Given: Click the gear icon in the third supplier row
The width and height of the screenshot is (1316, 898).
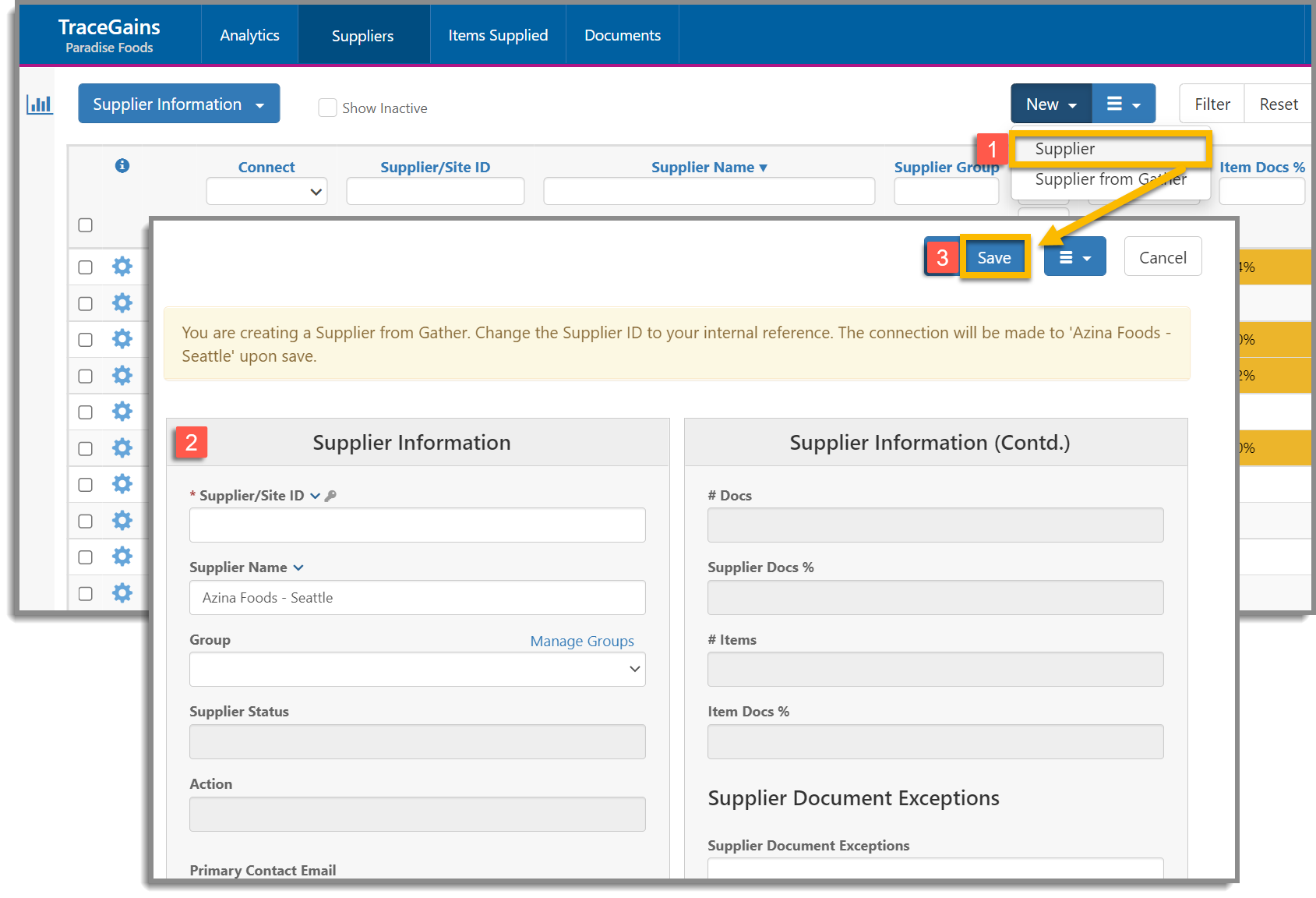Looking at the screenshot, I should (122, 339).
